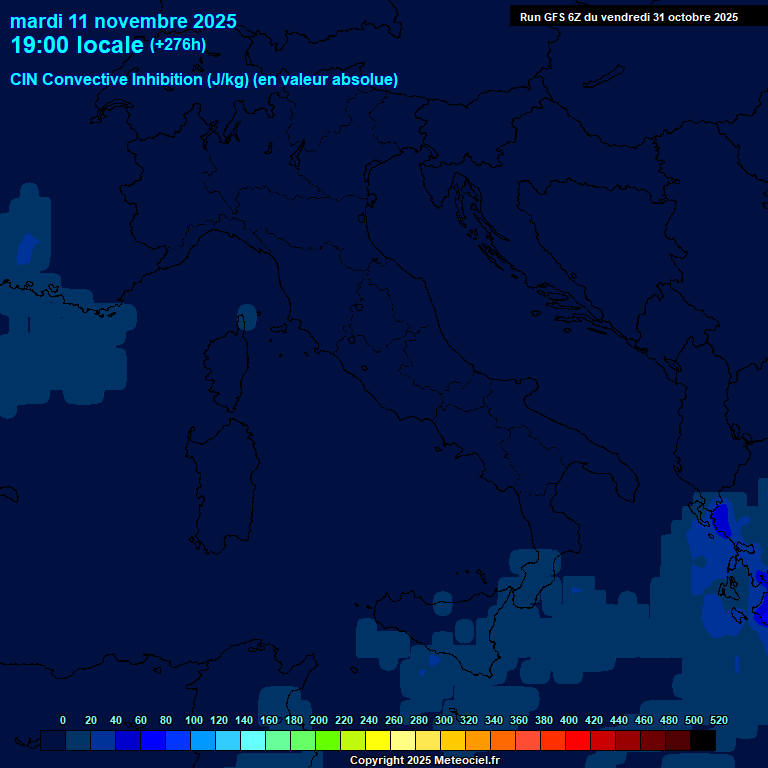The image size is (768, 768).
Task: Click the "0" value label on the scale
Action: point(63,720)
